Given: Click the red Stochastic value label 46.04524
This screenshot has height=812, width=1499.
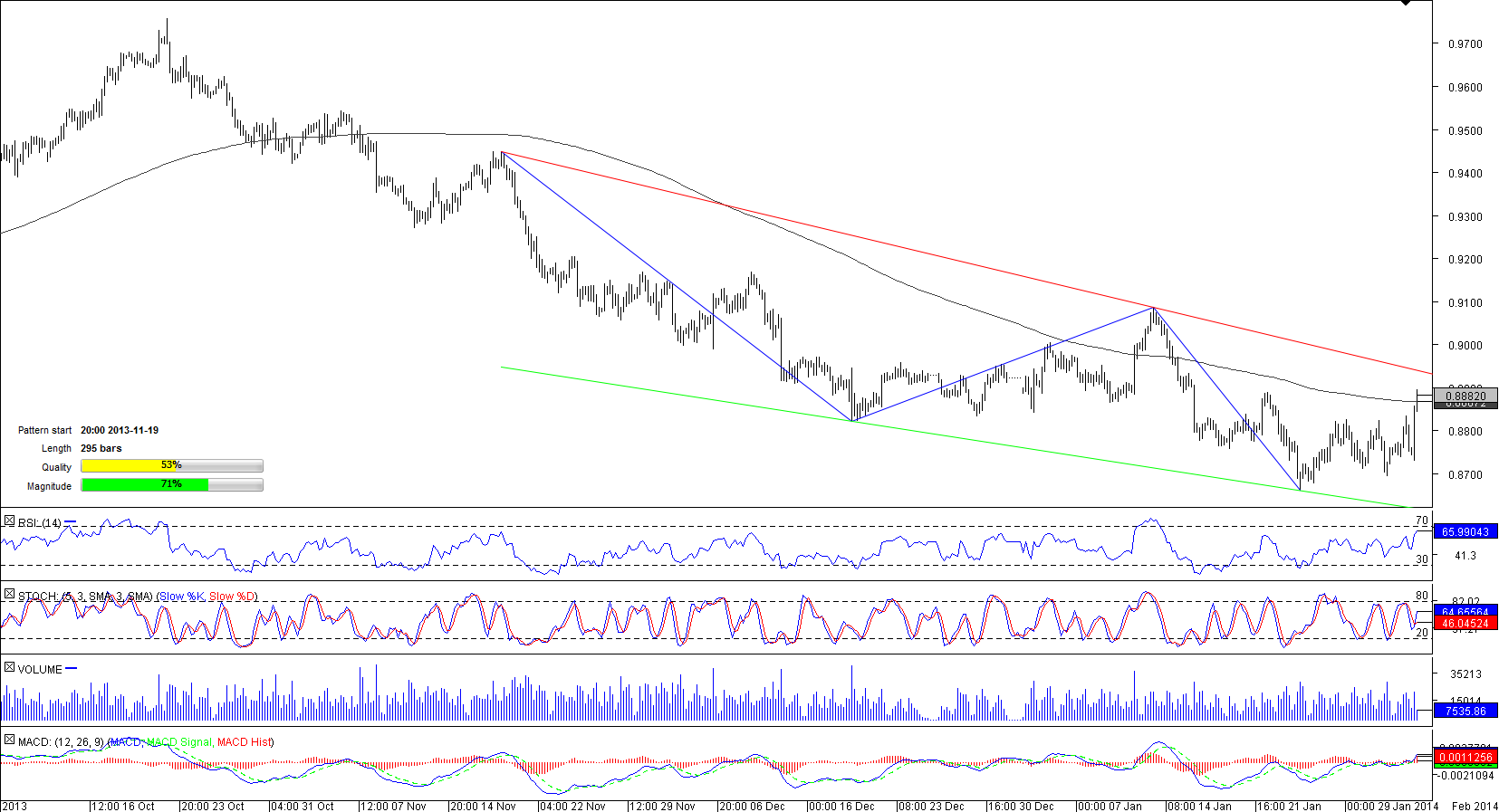Looking at the screenshot, I should 1465,624.
